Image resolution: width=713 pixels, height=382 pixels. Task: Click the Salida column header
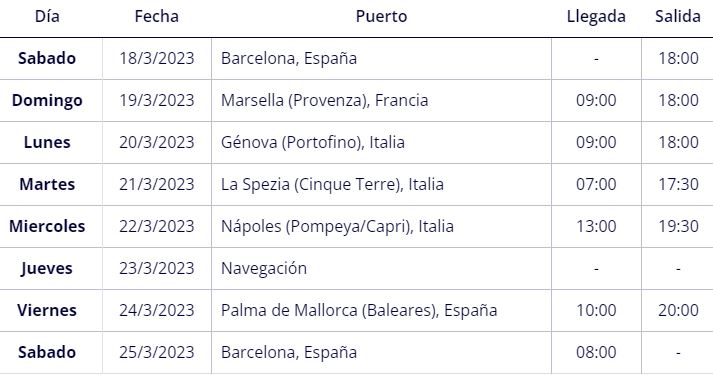tap(678, 16)
